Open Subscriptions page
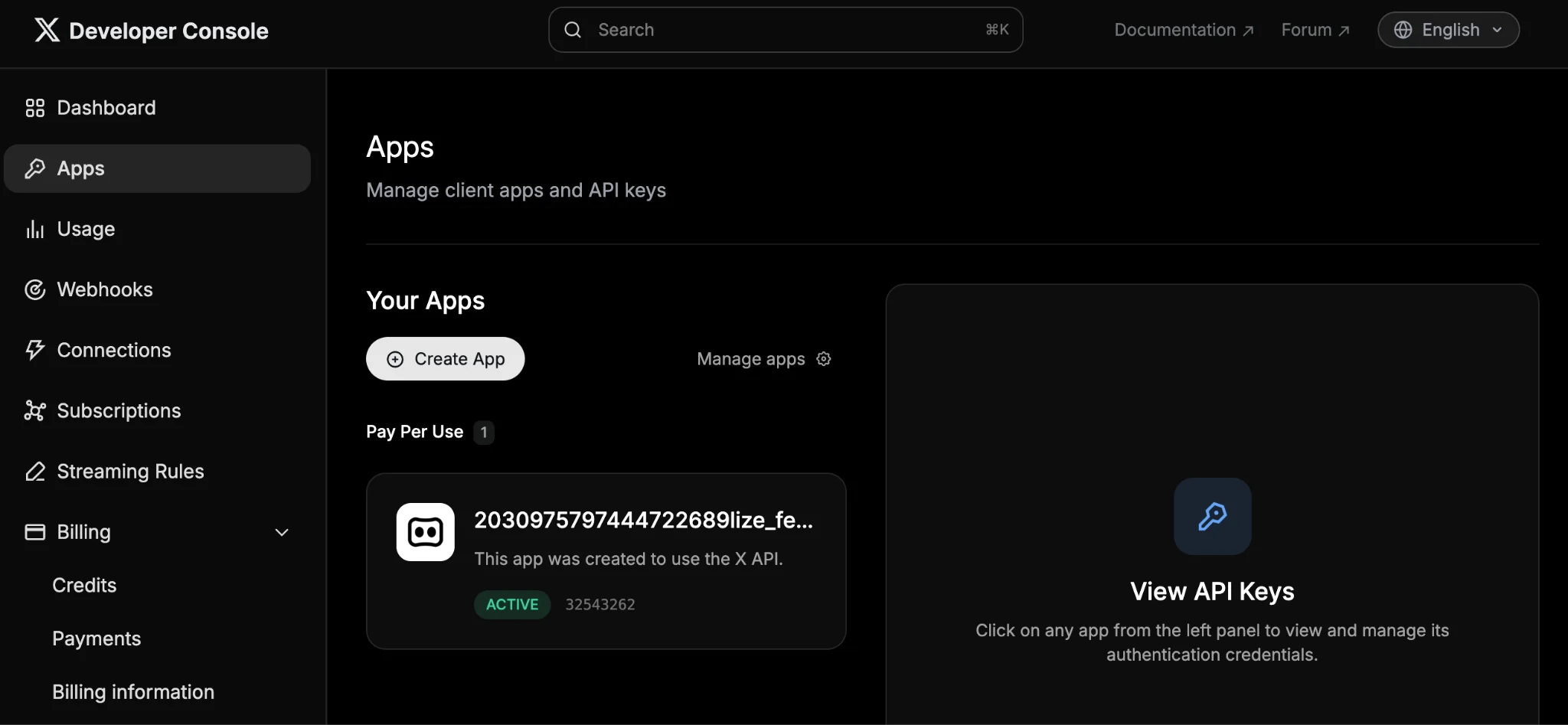The width and height of the screenshot is (1568, 725). 157,410
